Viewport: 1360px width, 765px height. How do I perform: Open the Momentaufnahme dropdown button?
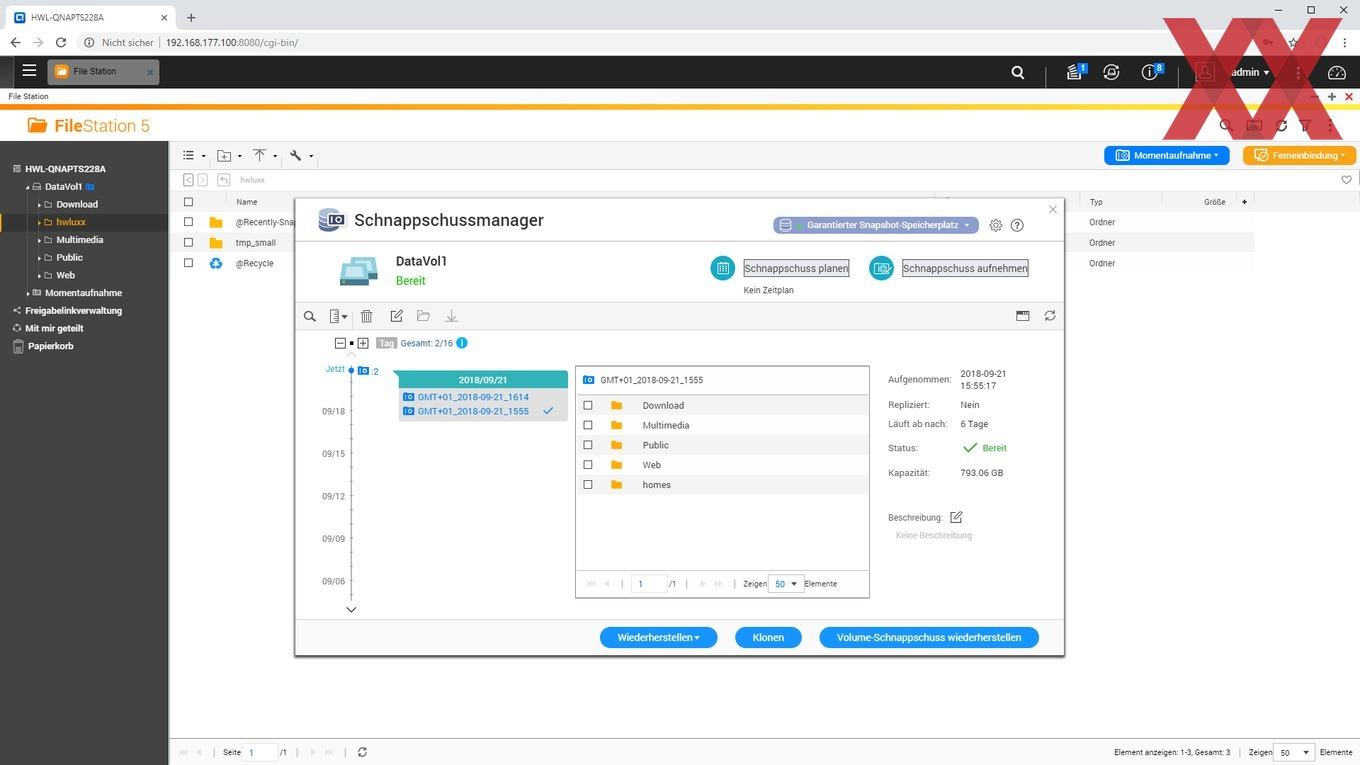(x=1168, y=155)
